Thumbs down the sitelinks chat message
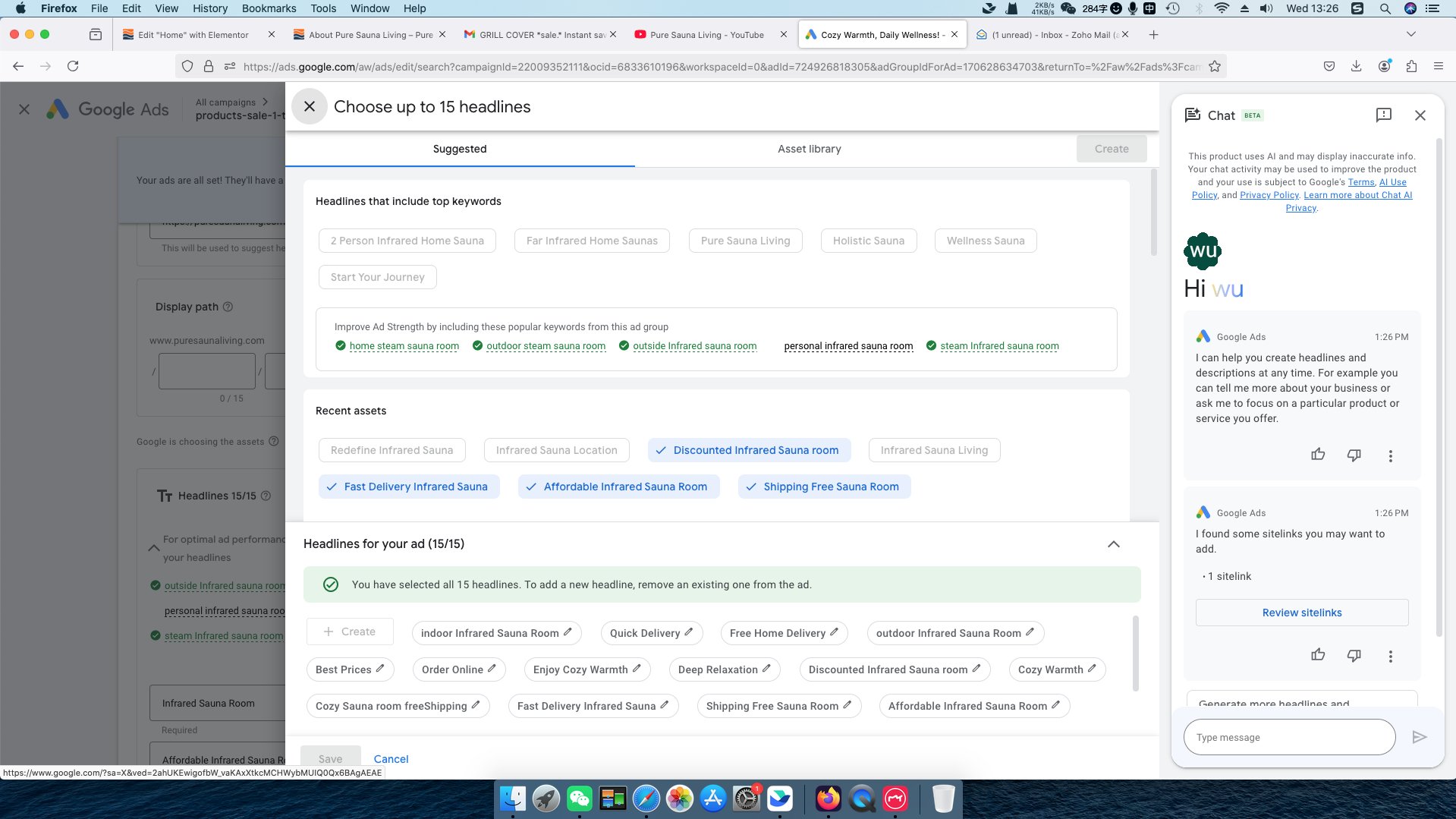The width and height of the screenshot is (1456, 819). [1354, 656]
